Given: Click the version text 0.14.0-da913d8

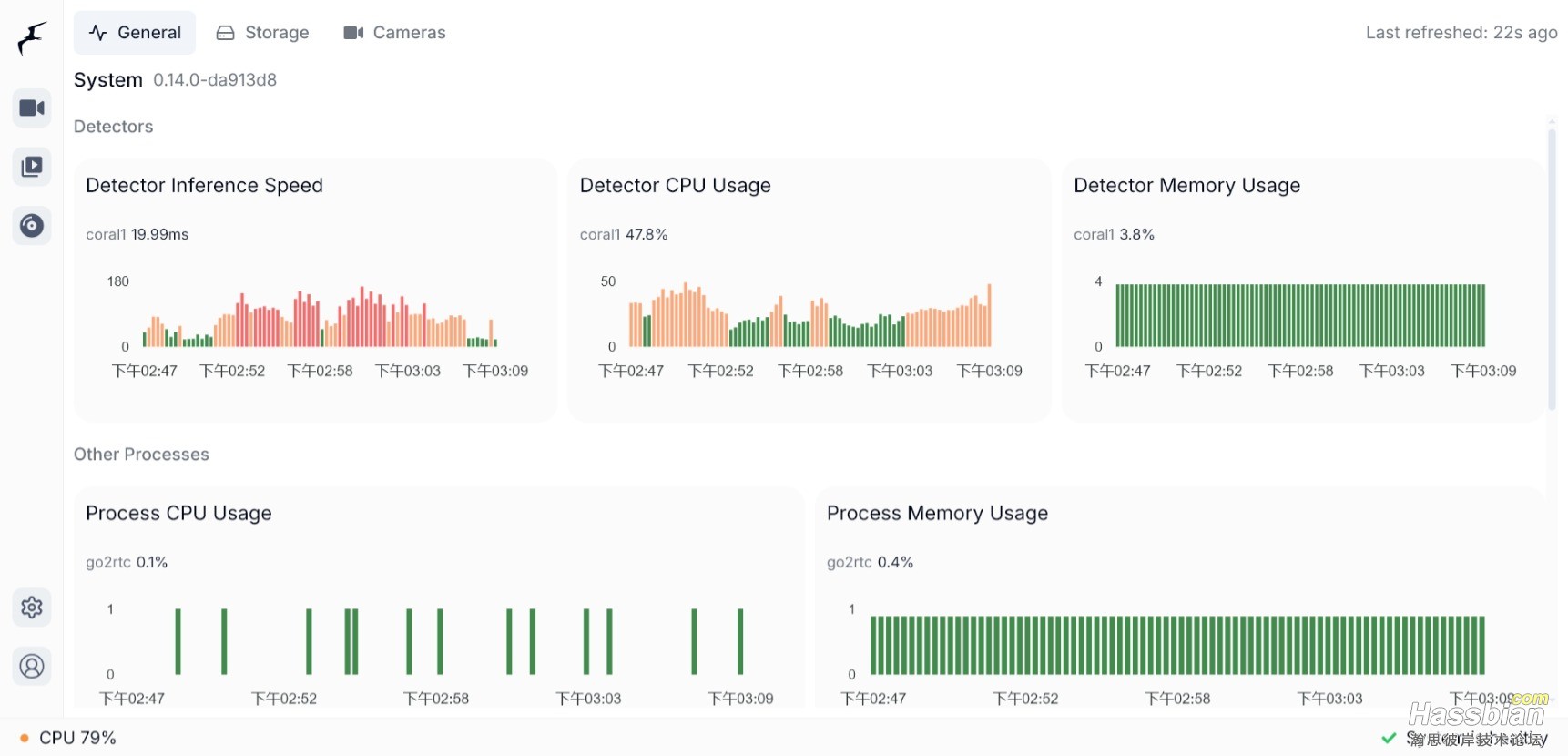Looking at the screenshot, I should (x=215, y=80).
